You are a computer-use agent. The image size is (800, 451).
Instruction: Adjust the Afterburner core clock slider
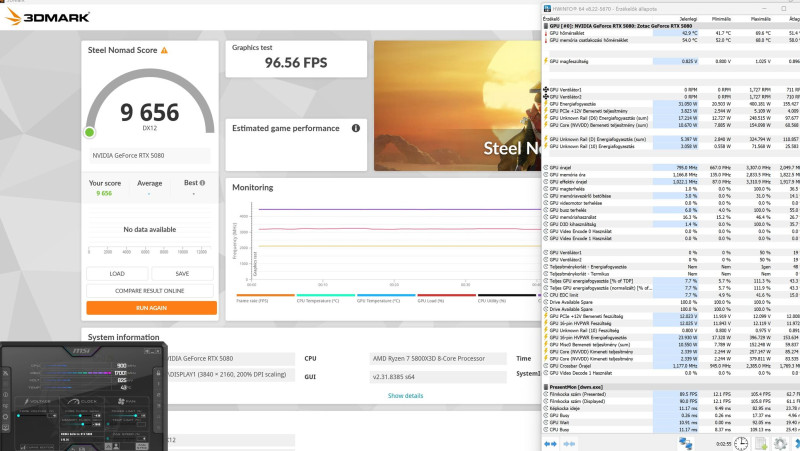point(78,416)
